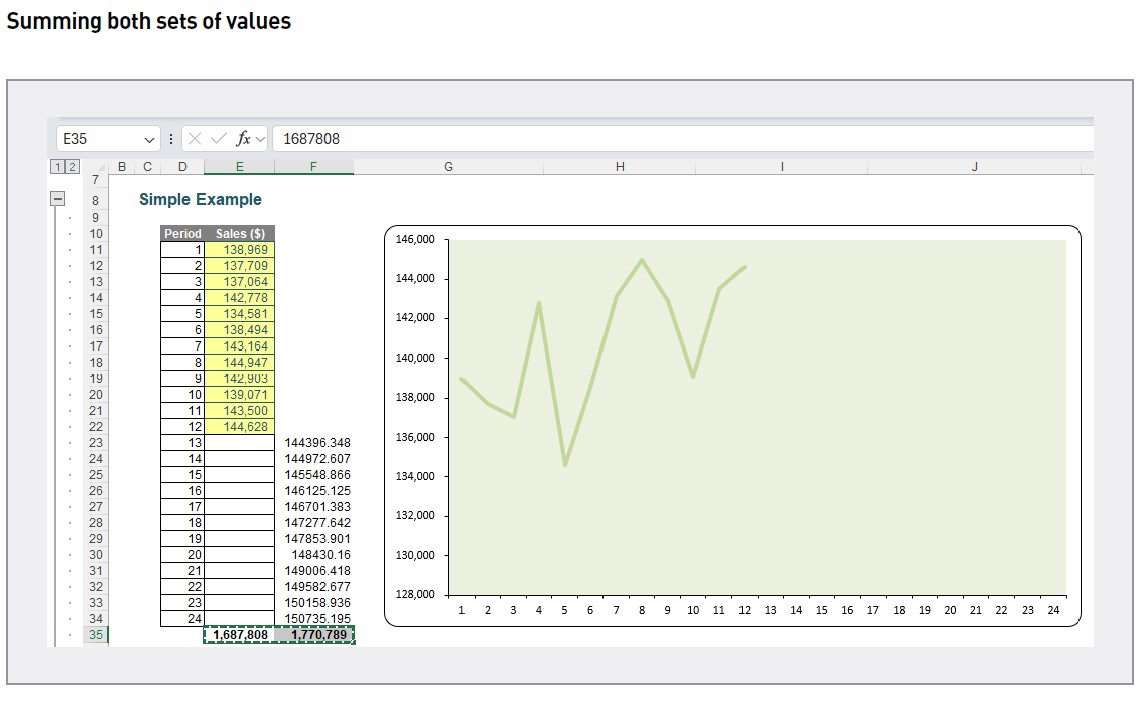Image resolution: width=1137 pixels, height=709 pixels.
Task: Select row 35 header
Action: (94, 635)
